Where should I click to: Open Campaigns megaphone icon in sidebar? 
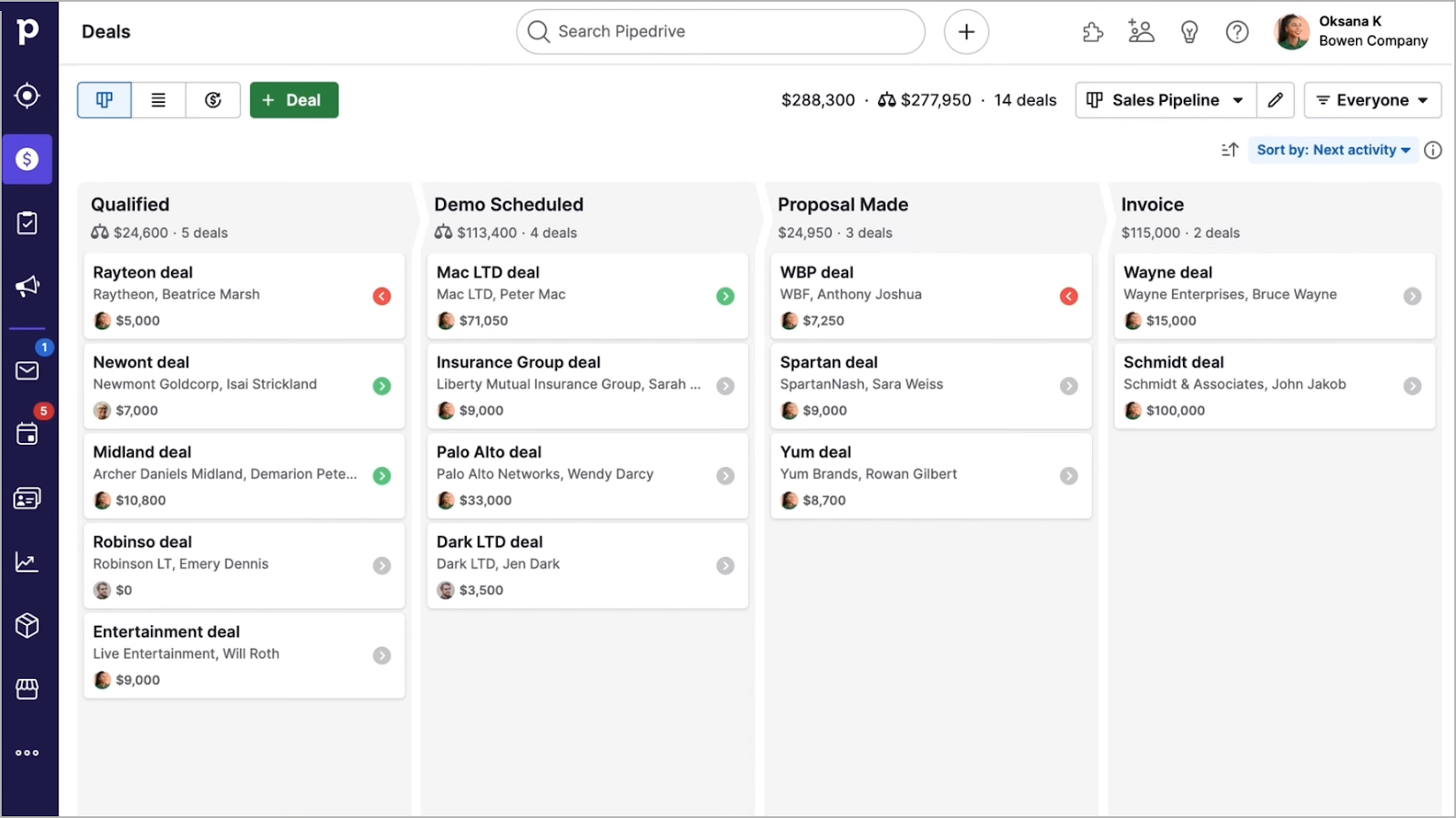tap(27, 287)
